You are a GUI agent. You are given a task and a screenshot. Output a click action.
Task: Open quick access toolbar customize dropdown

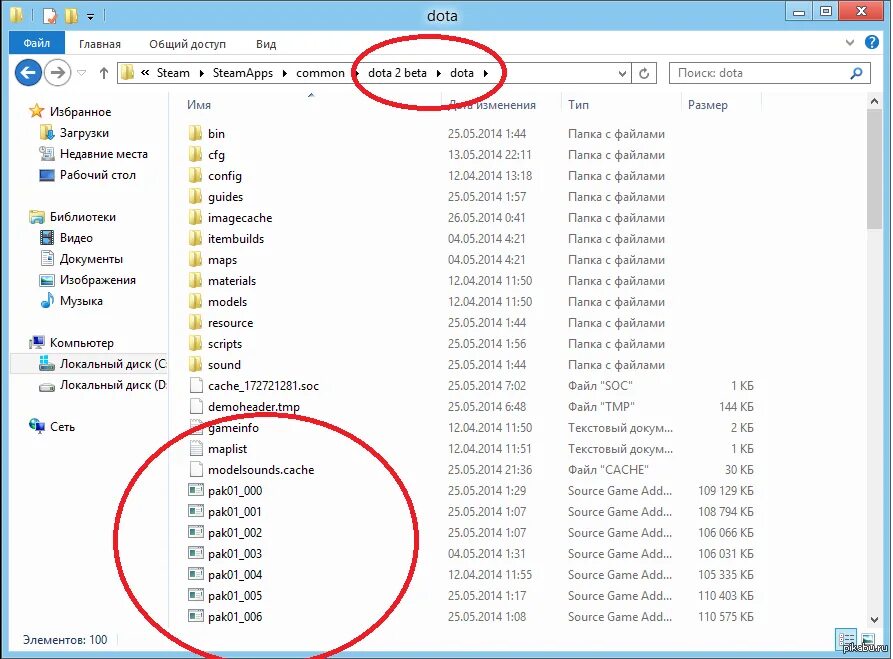91,17
